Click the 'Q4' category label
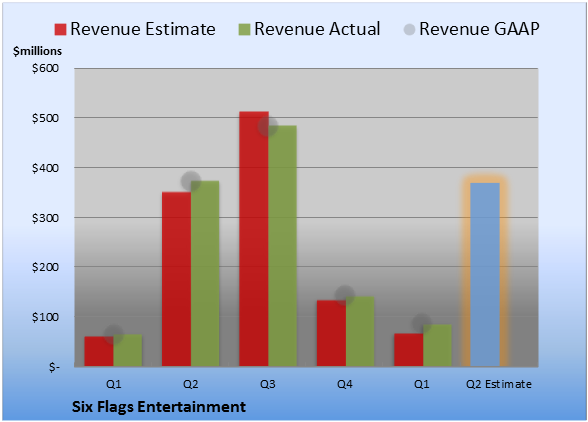 tap(345, 384)
